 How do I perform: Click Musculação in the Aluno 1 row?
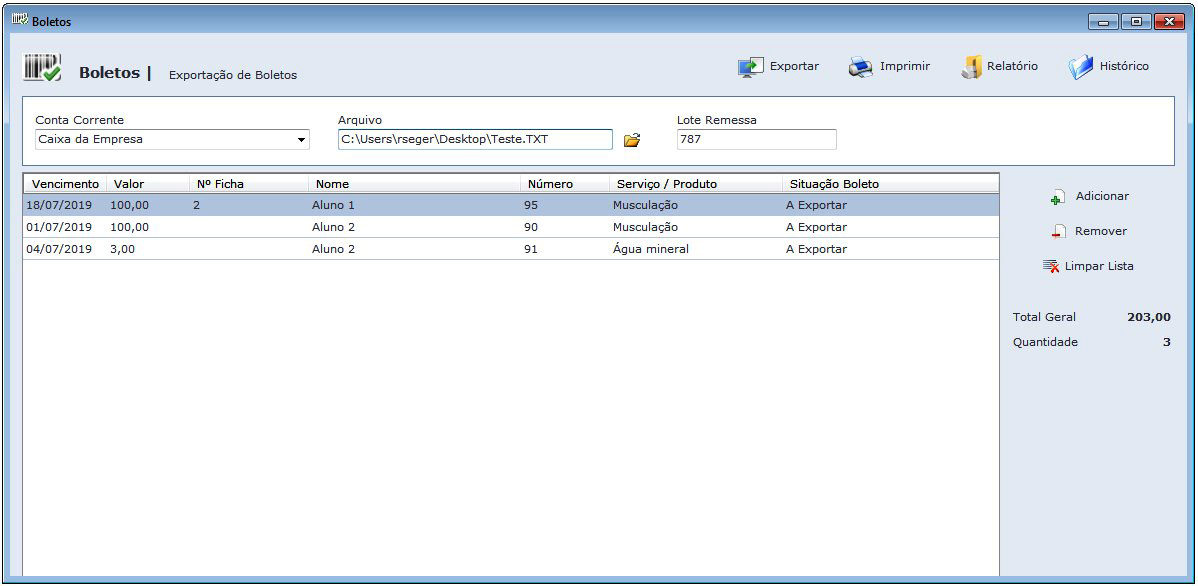click(x=645, y=206)
